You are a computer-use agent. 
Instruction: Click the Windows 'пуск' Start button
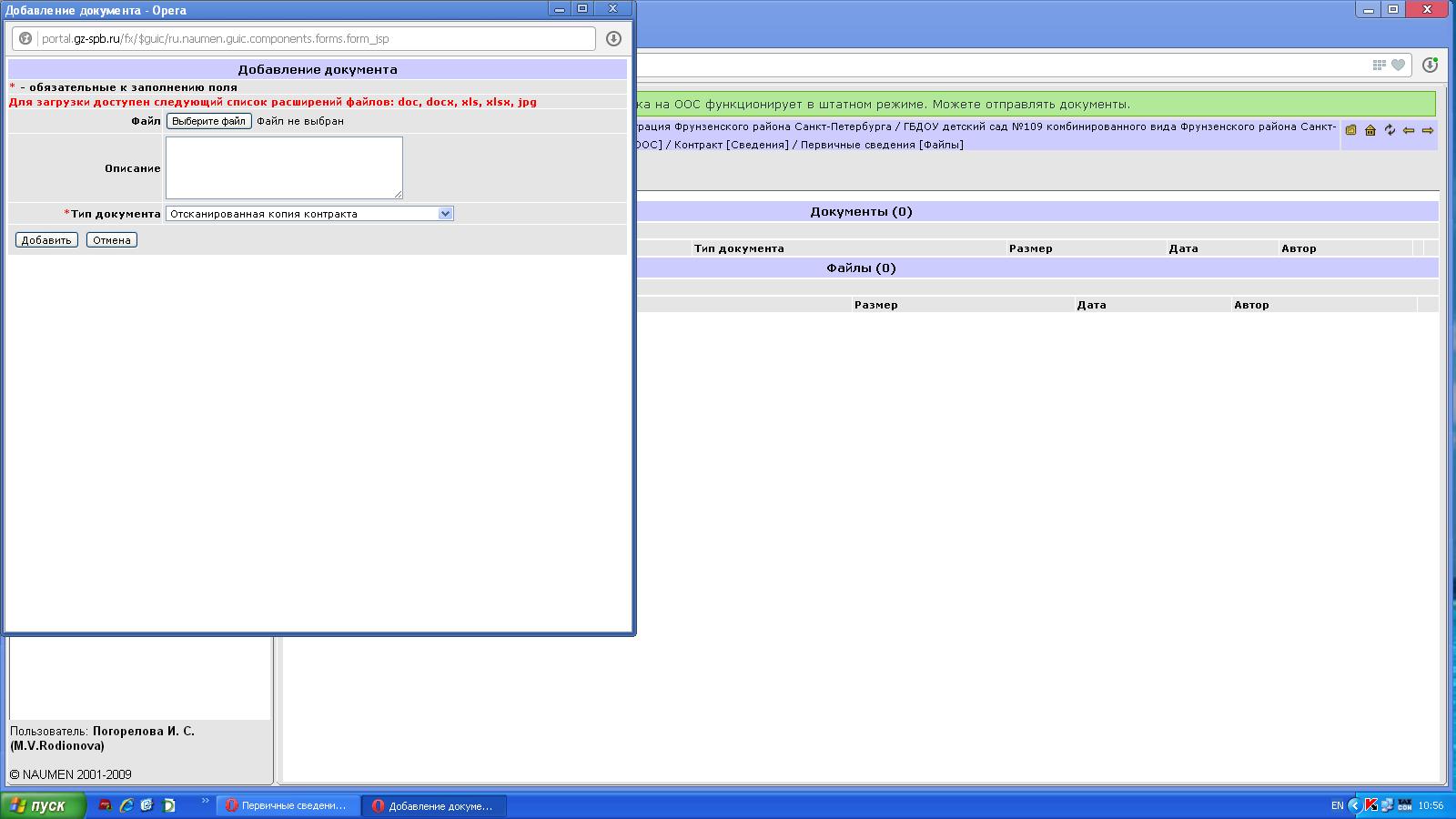point(43,805)
